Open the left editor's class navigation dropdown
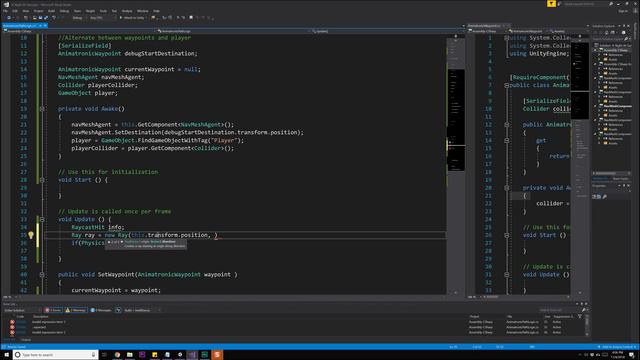Viewport: 640px width, 360px height. tap(234, 31)
